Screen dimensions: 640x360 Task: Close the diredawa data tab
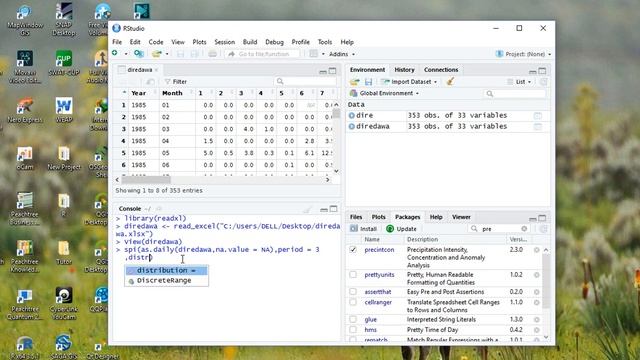156,70
